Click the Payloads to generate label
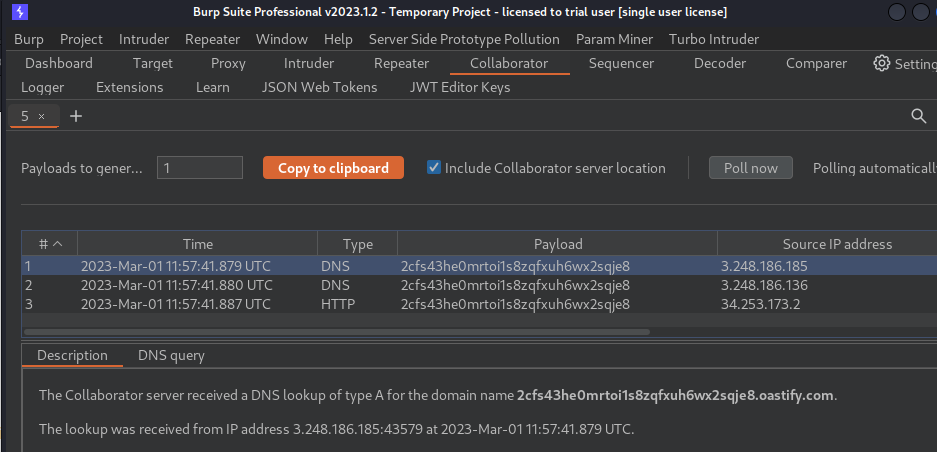 (82, 168)
